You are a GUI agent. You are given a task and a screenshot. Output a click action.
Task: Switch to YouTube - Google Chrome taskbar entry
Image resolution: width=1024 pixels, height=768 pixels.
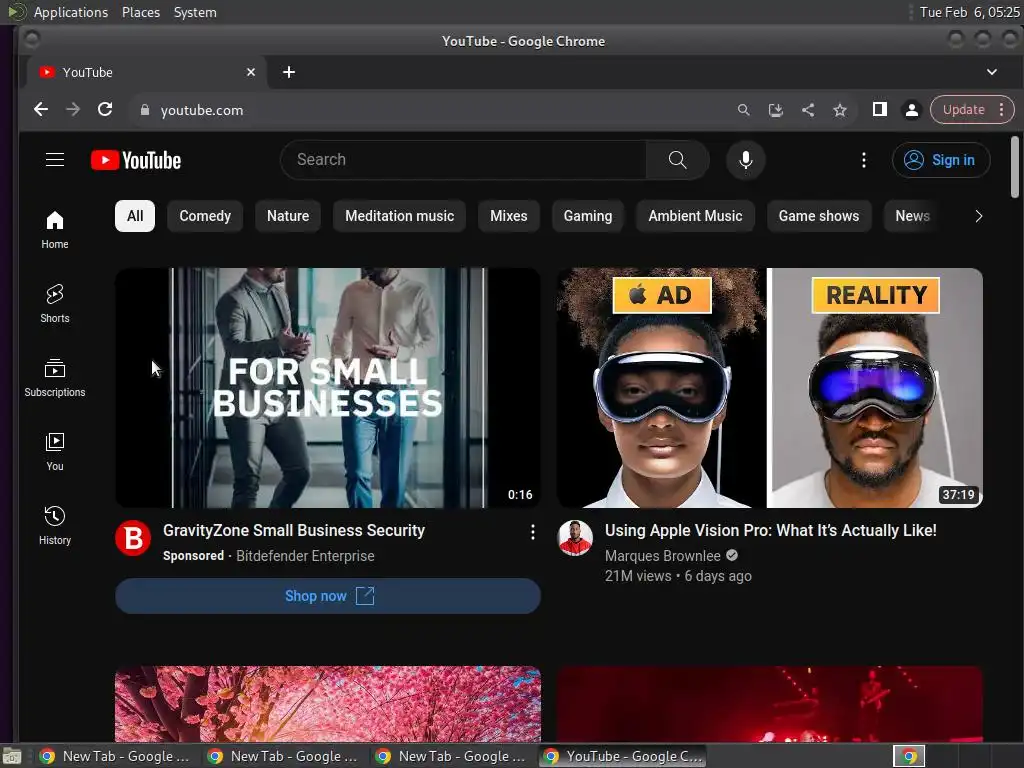[x=622, y=756]
